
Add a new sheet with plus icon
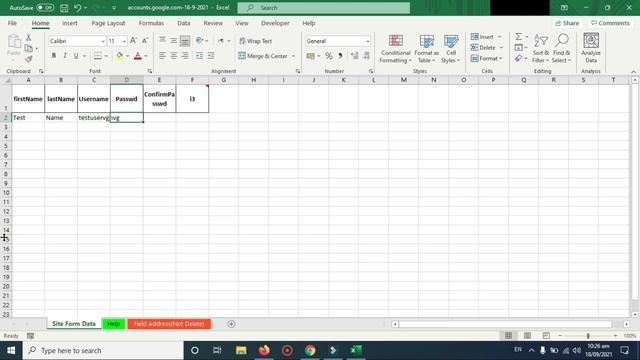(x=231, y=324)
